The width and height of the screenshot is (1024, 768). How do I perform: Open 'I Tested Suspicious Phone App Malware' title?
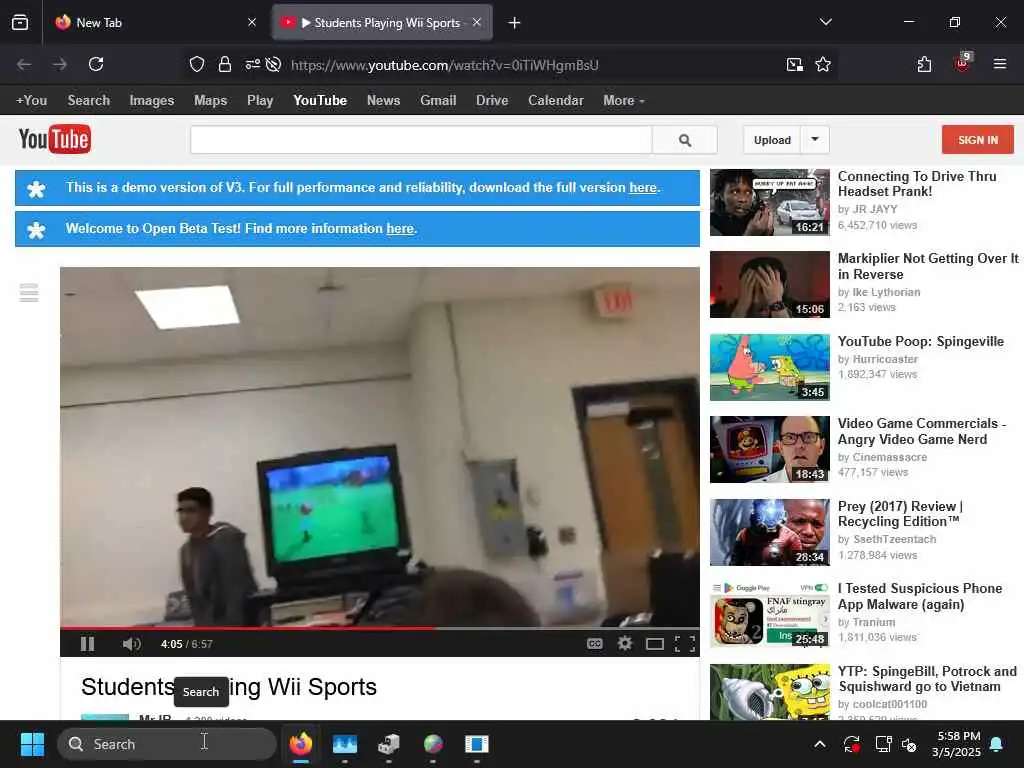[920, 596]
